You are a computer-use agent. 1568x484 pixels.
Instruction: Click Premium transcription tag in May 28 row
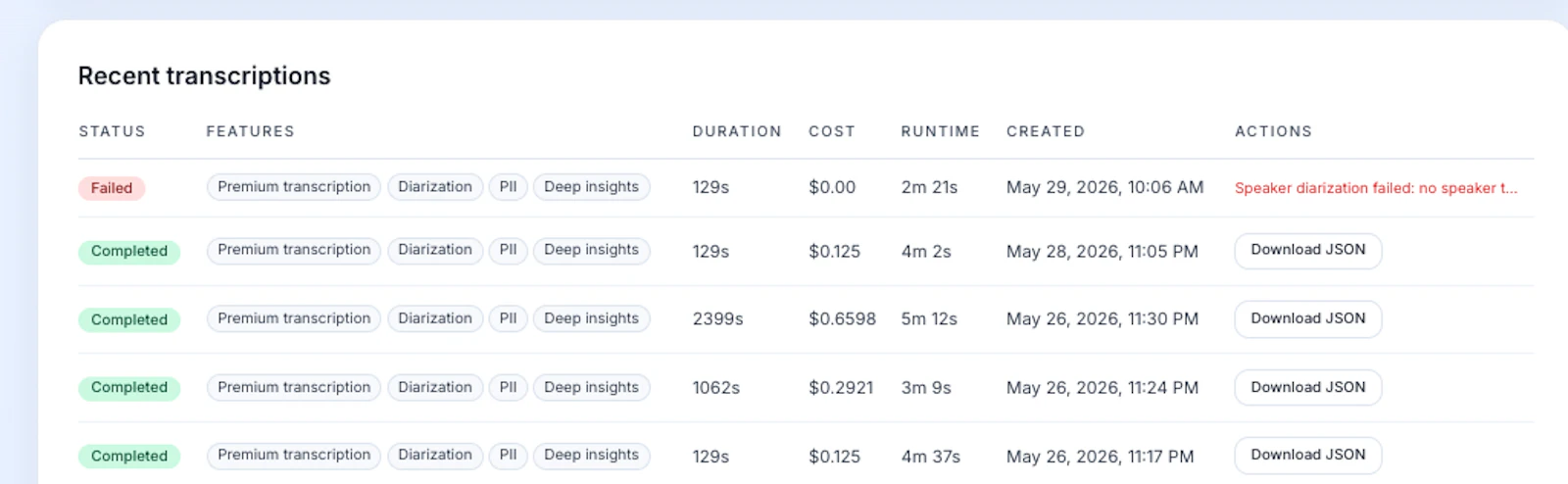(x=294, y=251)
